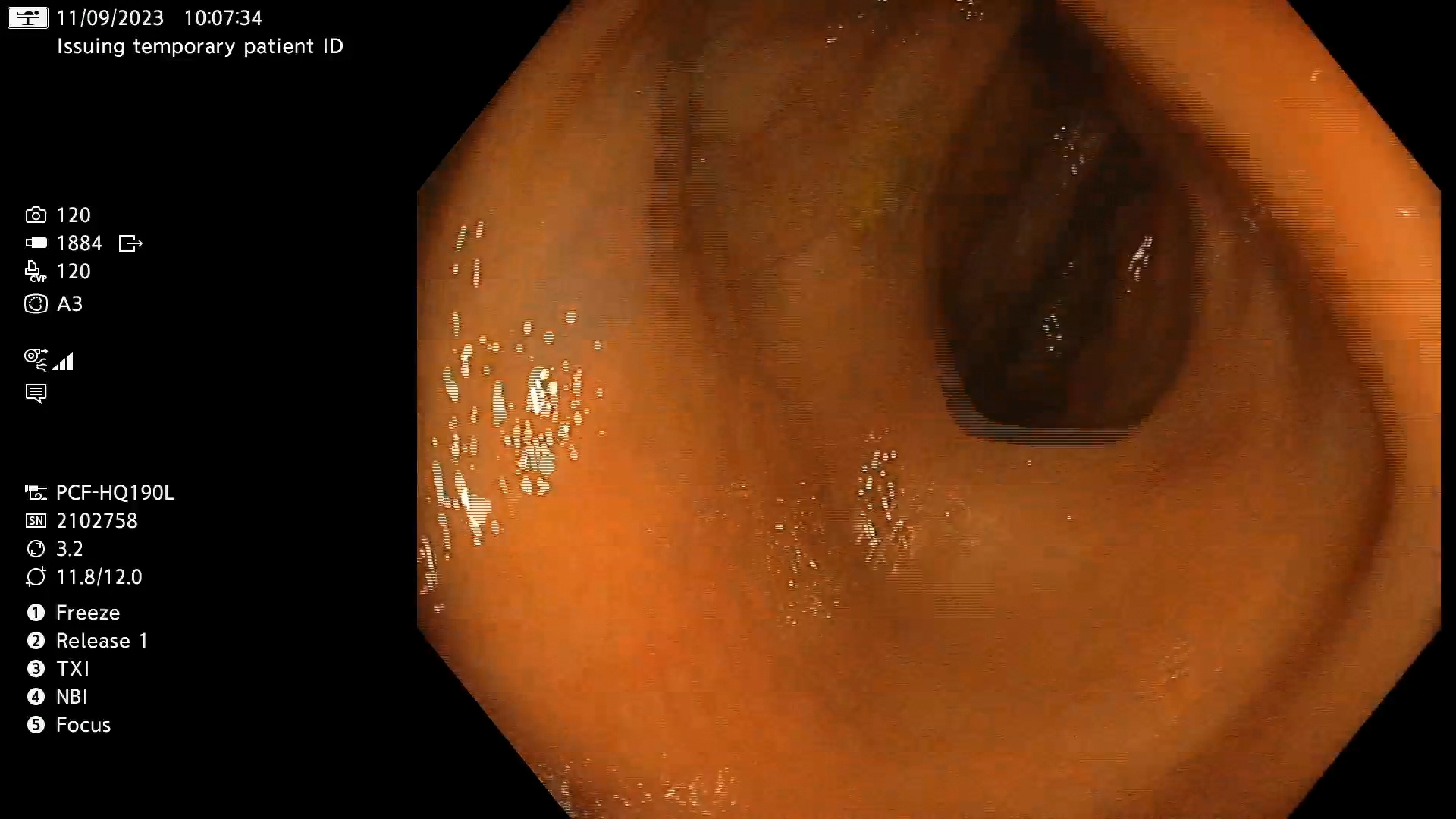Click the channel diameter icon beside 3.2
Viewport: 1456px width, 819px height.
(36, 549)
